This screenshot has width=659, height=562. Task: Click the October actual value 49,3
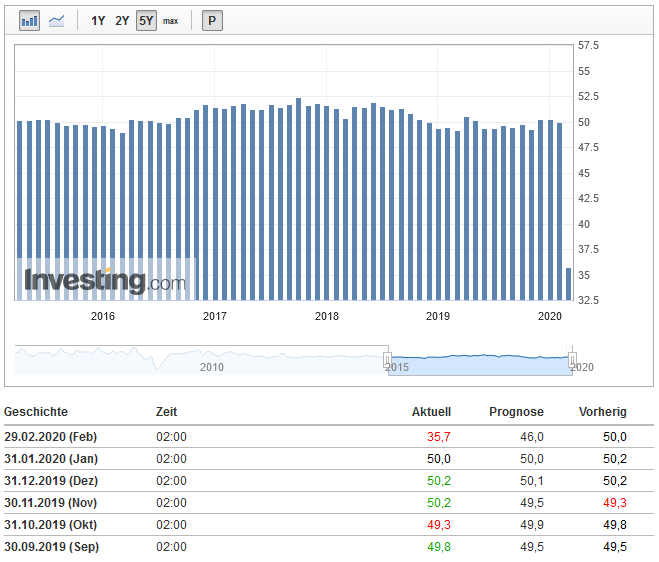coord(439,525)
